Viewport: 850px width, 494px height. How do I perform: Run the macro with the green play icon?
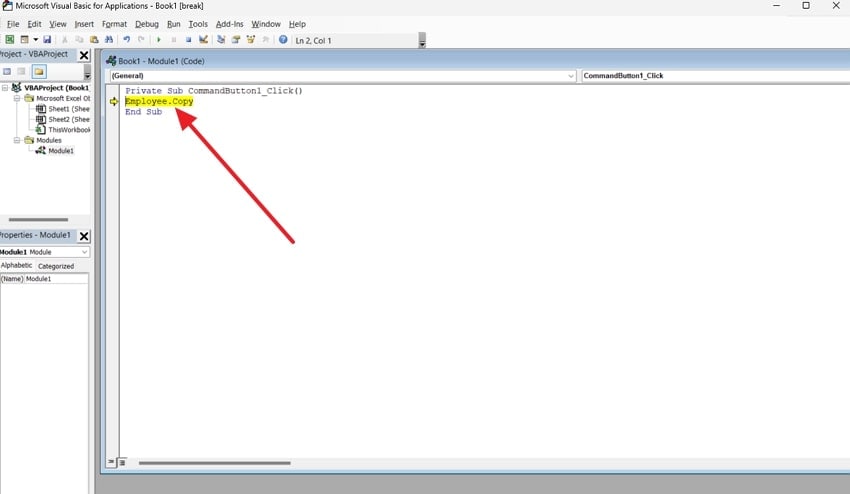159,40
